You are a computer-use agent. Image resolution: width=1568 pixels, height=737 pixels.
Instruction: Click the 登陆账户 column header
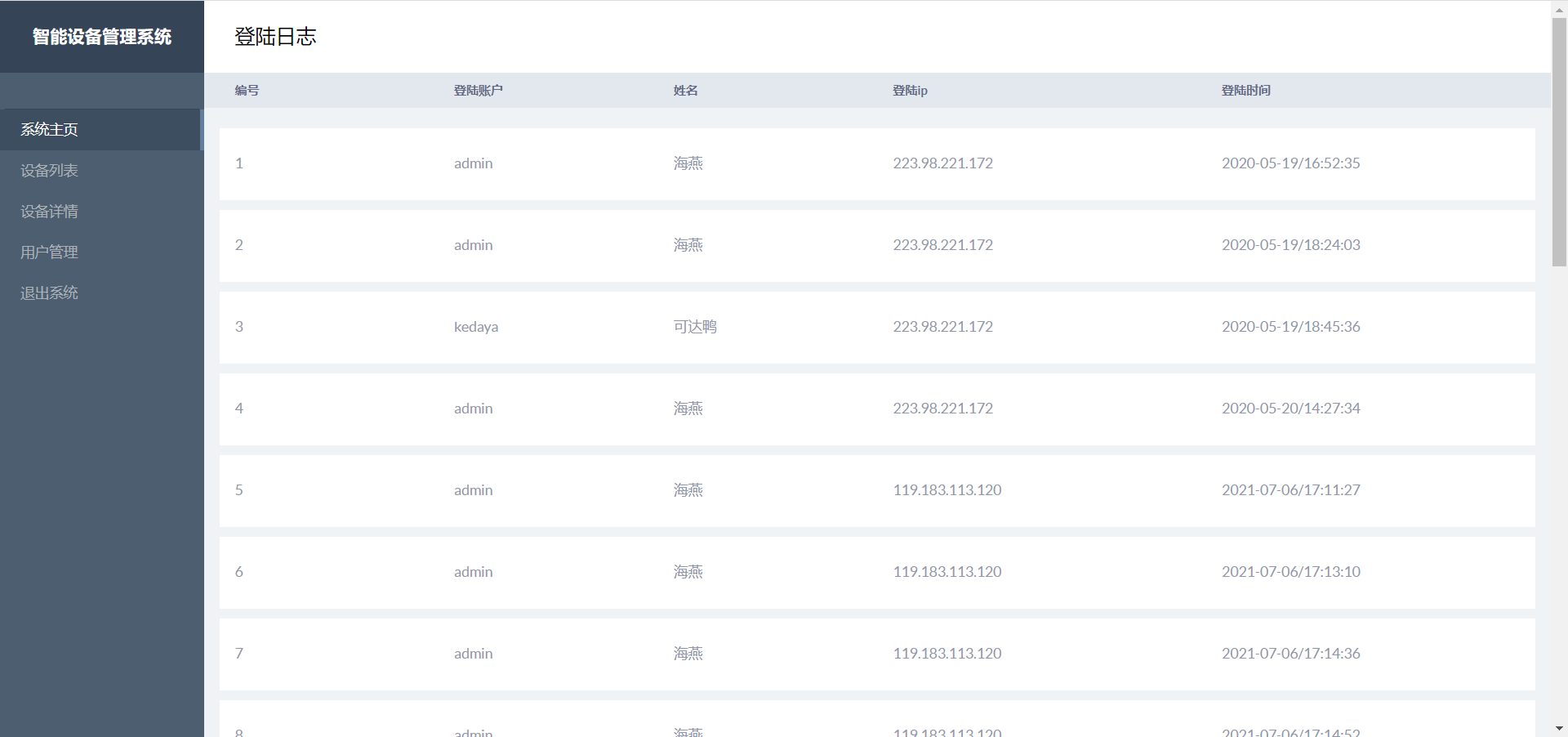(479, 91)
